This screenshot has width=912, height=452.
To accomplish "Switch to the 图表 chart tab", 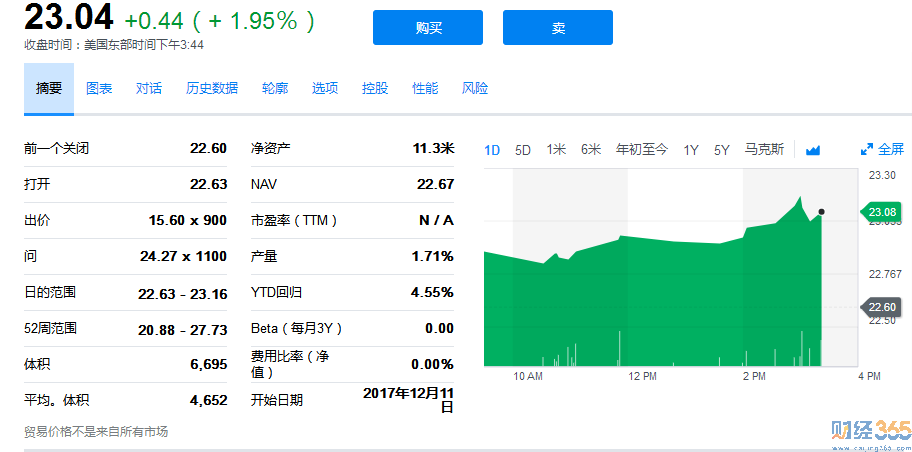I will click(x=99, y=88).
